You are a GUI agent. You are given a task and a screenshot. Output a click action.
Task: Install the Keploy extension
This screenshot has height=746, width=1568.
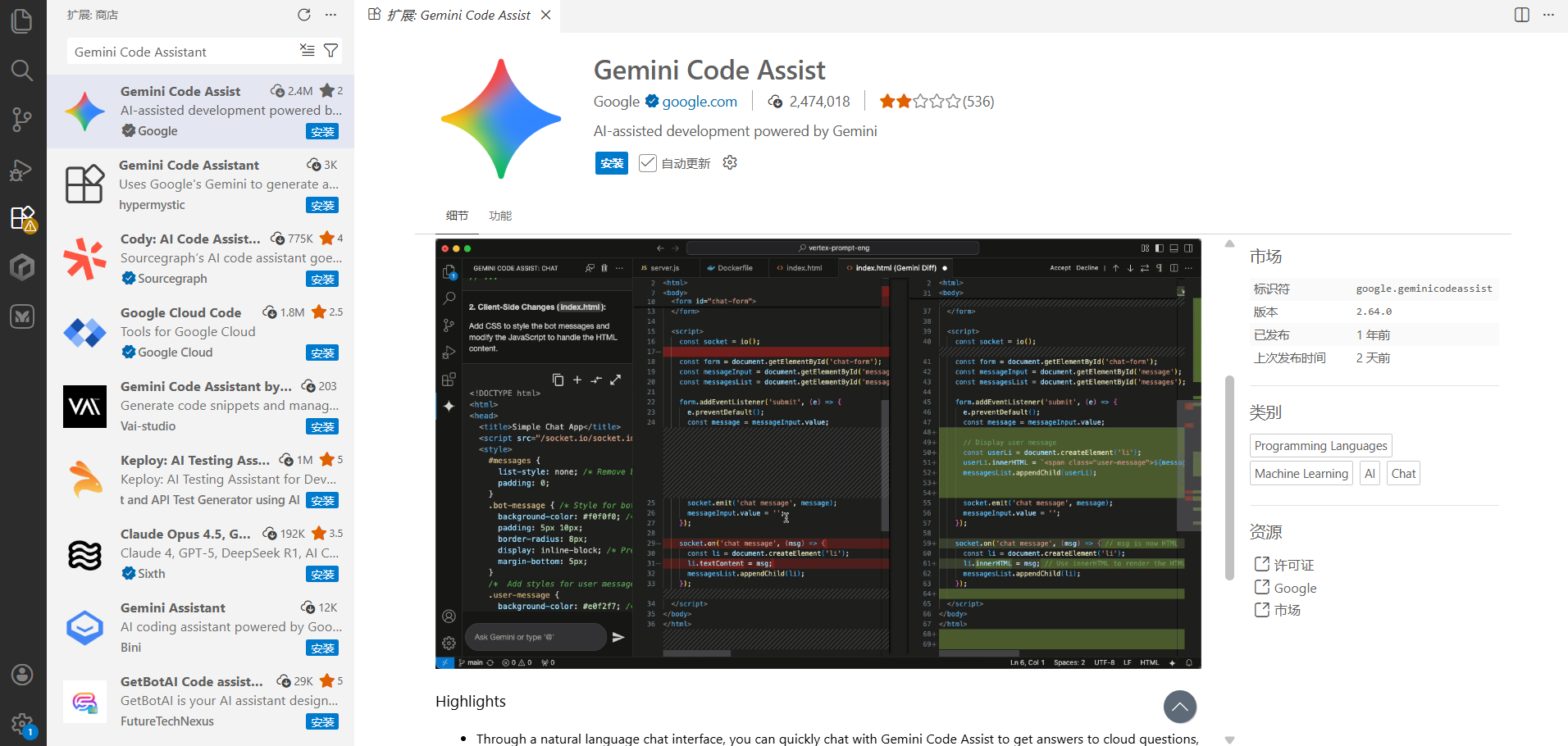click(322, 500)
